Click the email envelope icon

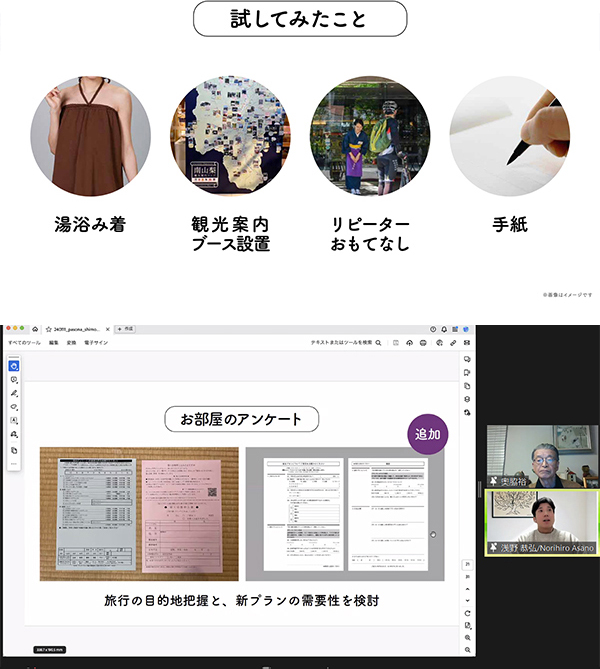(x=467, y=343)
